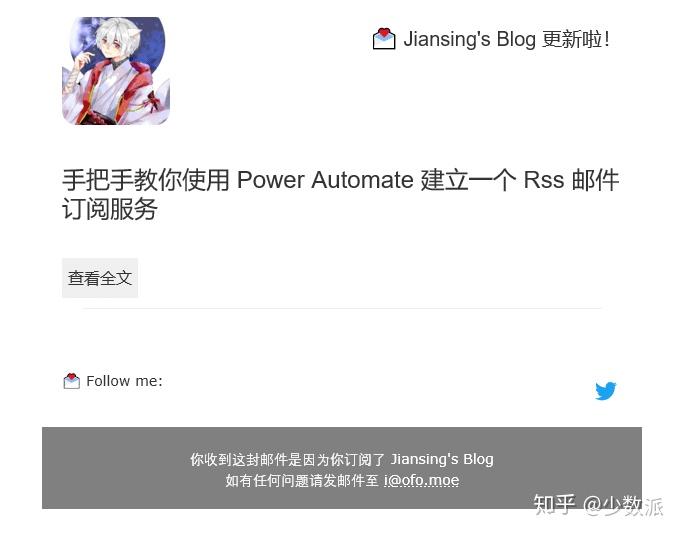680x534 pixels.
Task: Click the love-letter envelope icon beside Jiansing's Blog header
Action: point(384,39)
